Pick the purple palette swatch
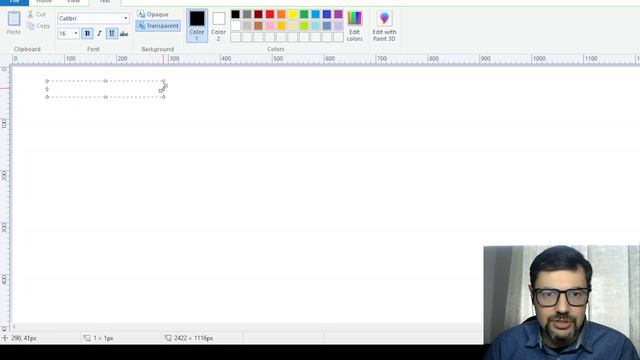The image size is (640, 360). [338, 14]
